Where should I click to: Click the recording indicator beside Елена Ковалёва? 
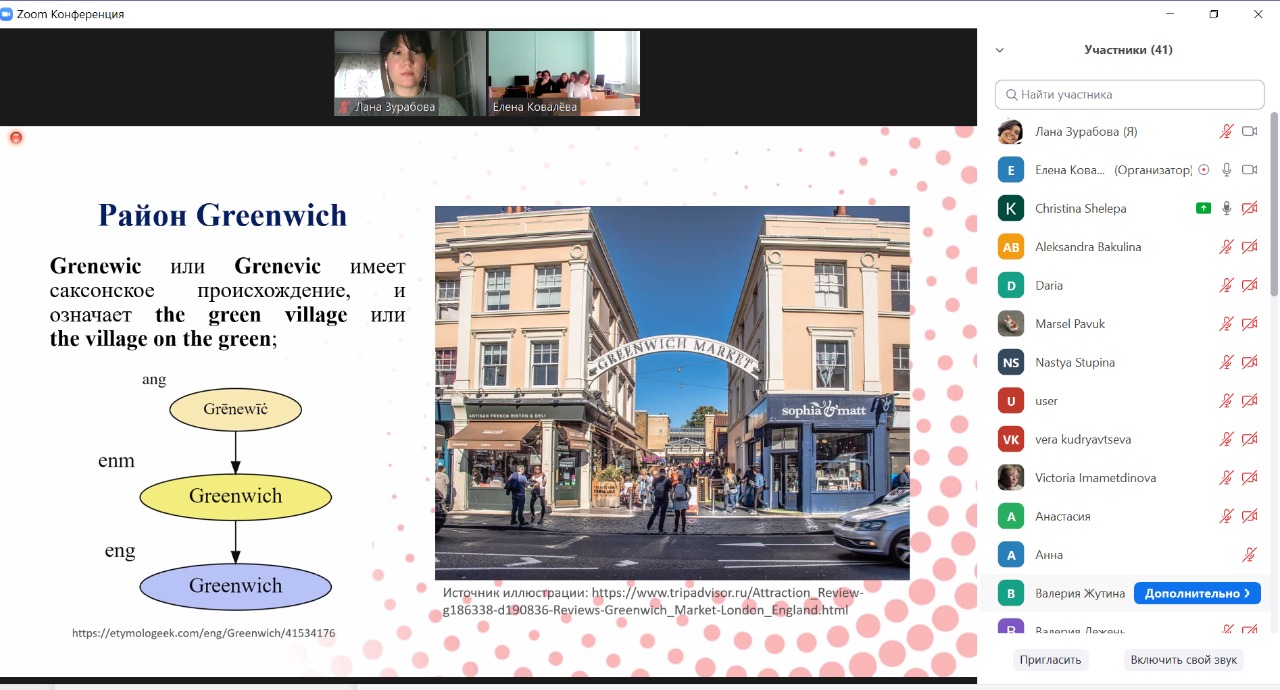pyautogui.click(x=1204, y=170)
